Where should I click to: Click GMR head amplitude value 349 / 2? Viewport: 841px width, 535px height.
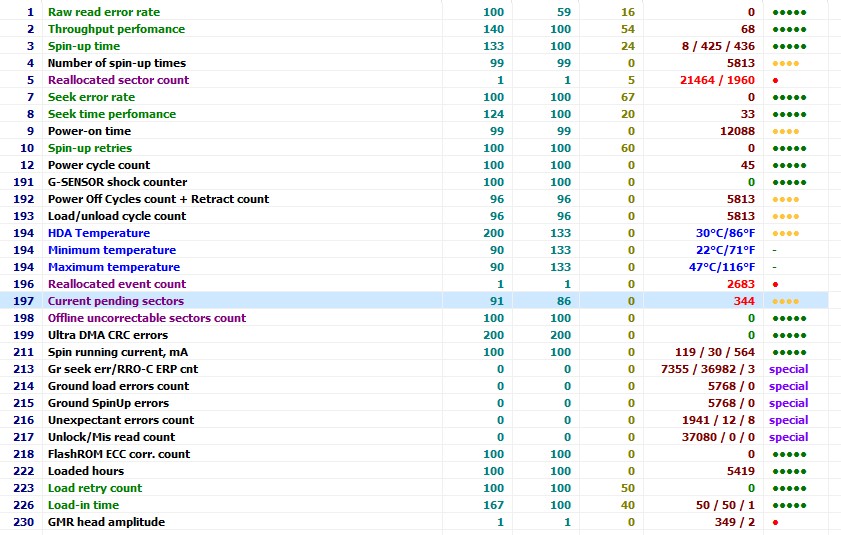pos(735,522)
